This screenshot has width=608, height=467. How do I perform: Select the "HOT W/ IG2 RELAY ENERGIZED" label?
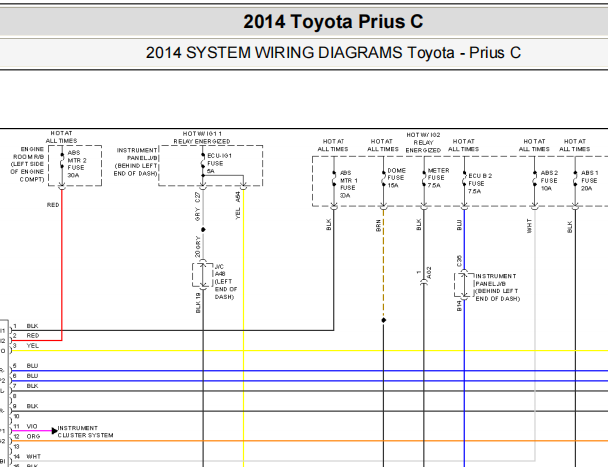(423, 142)
